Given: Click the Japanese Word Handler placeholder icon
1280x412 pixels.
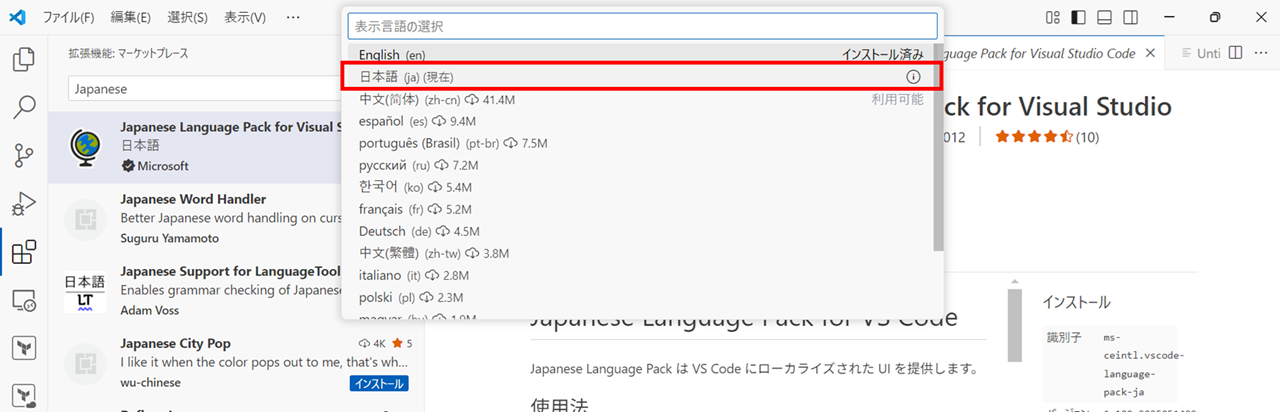Looking at the screenshot, I should (x=85, y=219).
